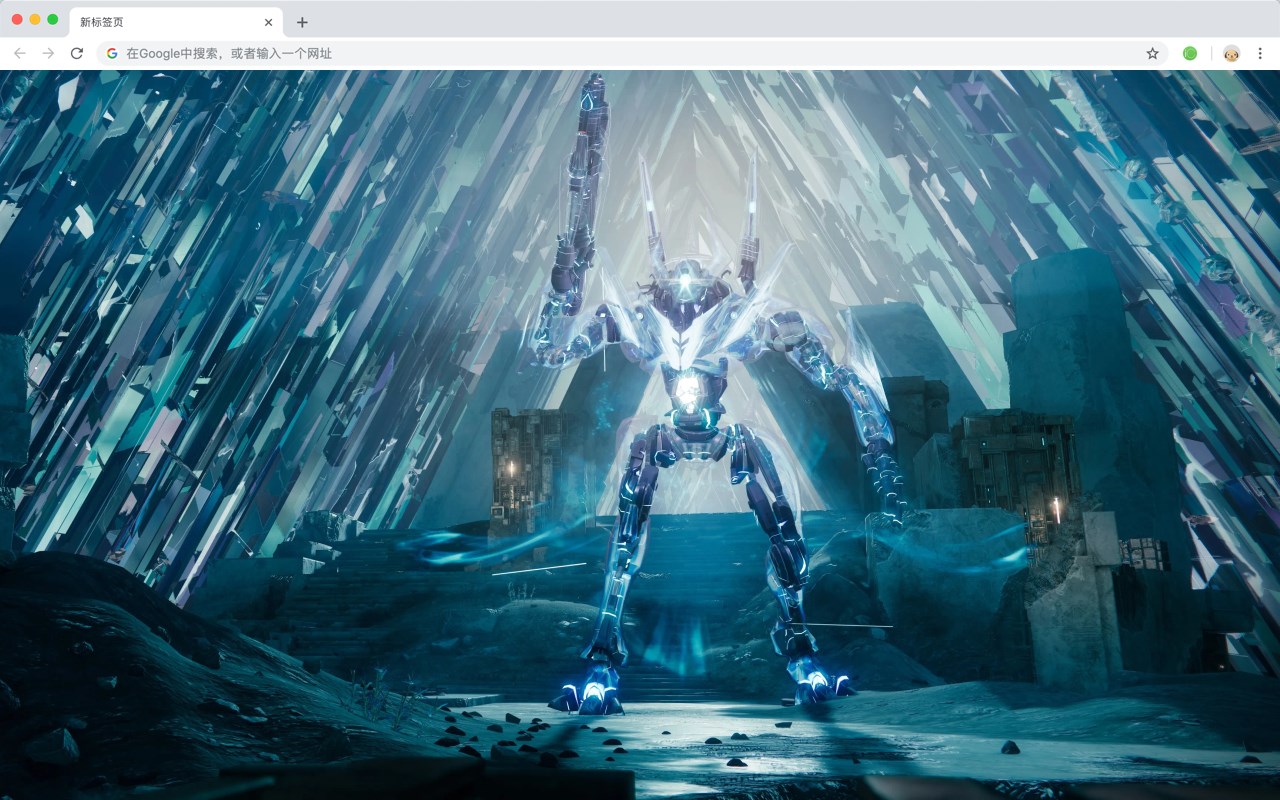Close the 新标签页 tab
1280x800 pixels.
(268, 22)
